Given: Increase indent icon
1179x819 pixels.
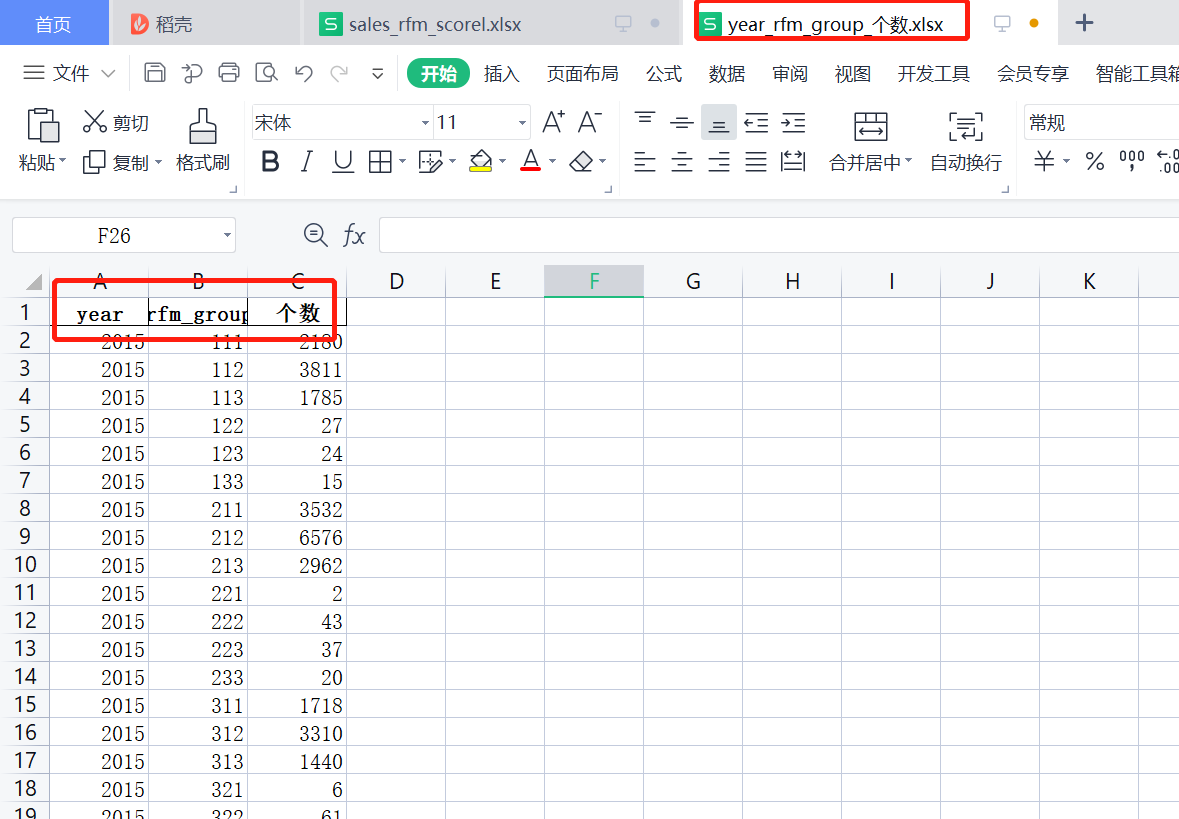Looking at the screenshot, I should [793, 123].
